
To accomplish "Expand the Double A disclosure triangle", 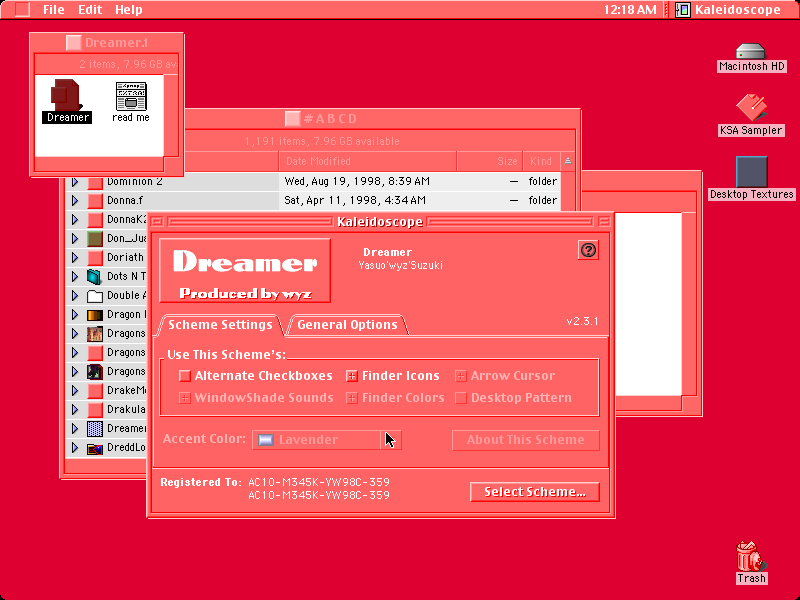I will pyautogui.click(x=74, y=296).
